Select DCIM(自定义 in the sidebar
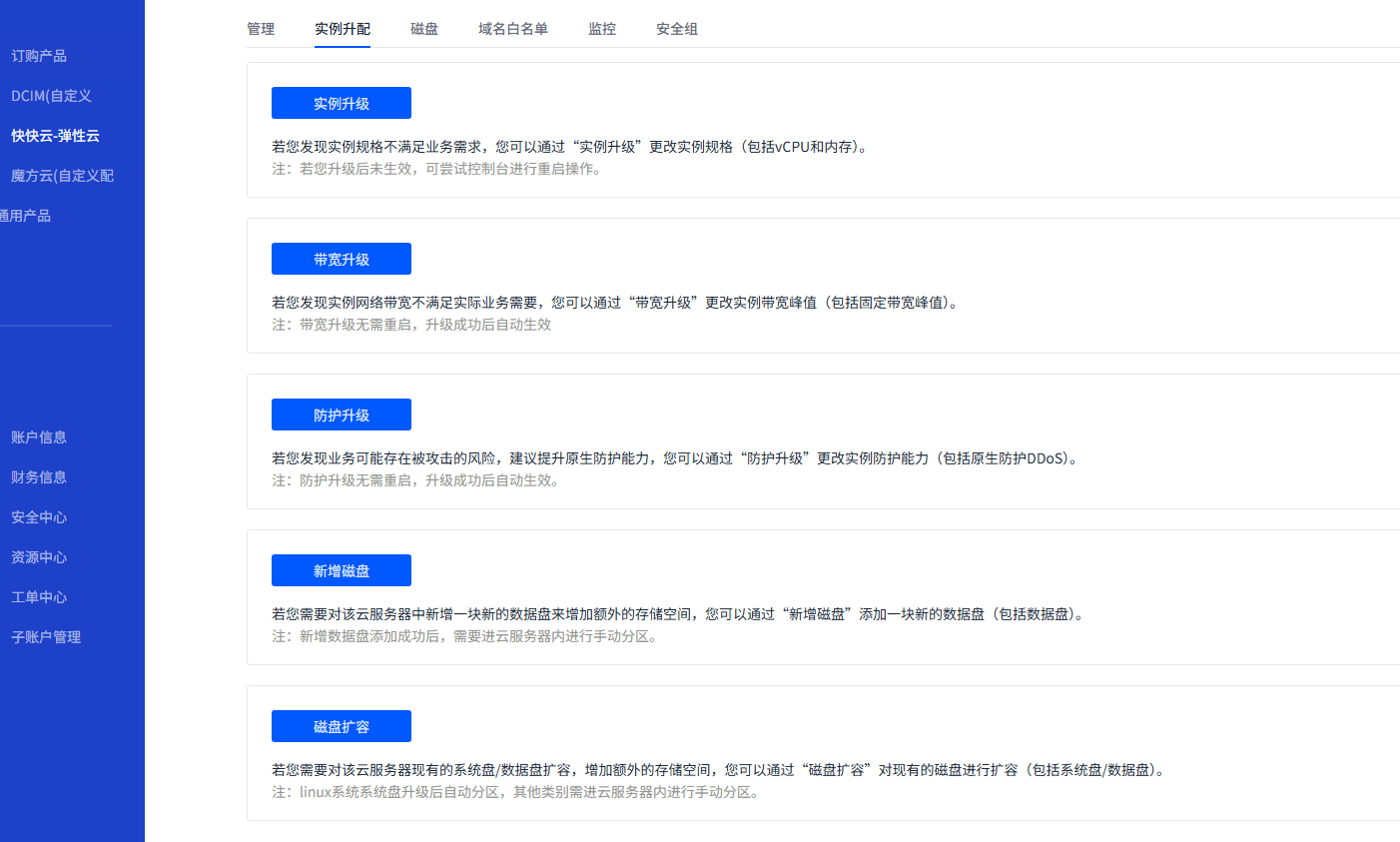 coord(51,96)
